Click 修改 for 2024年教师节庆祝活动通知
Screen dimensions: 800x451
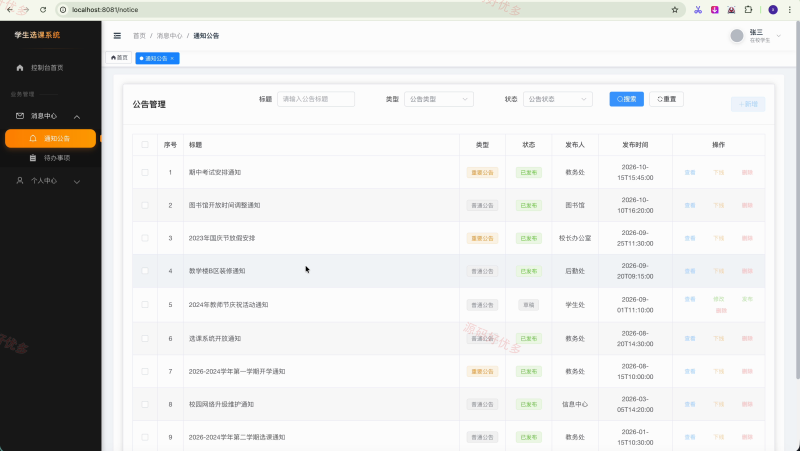pyautogui.click(x=718, y=299)
